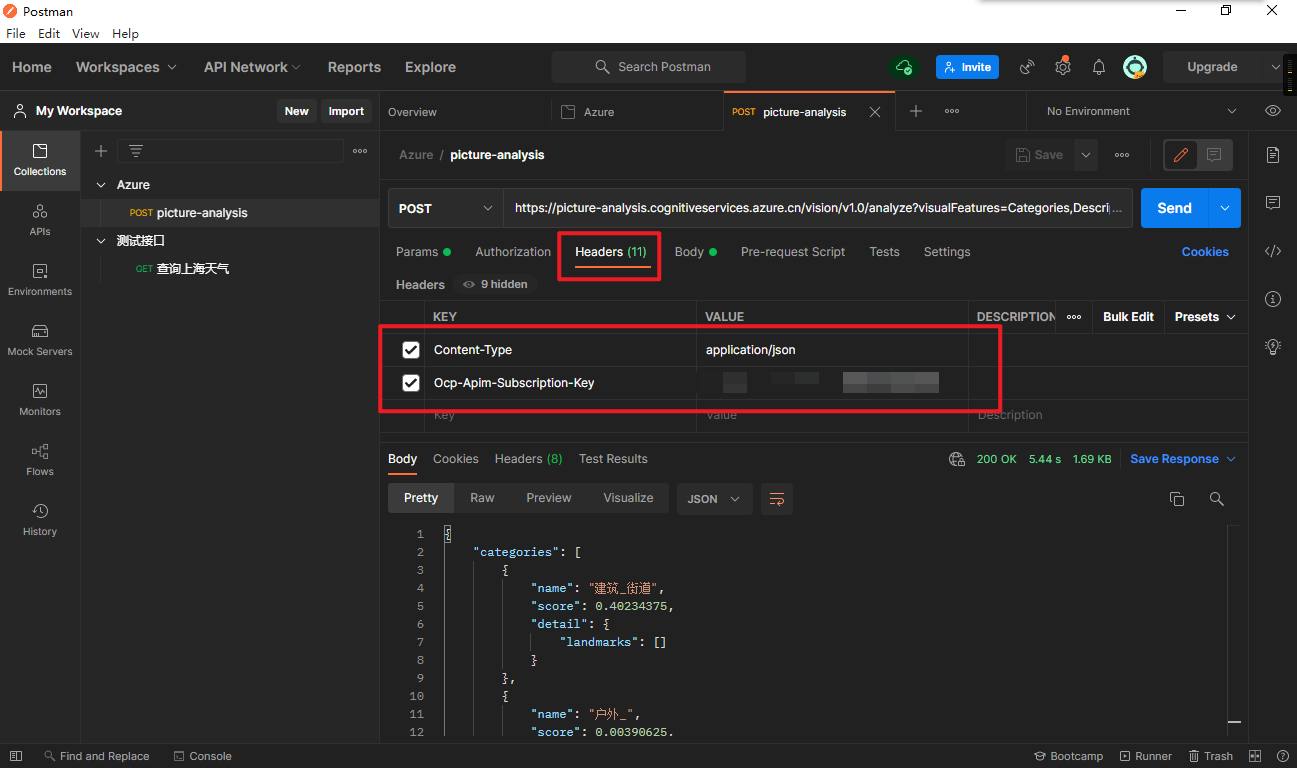Screen dimensions: 1297x768
Task: Click the Upgrade button
Action: (x=1212, y=67)
